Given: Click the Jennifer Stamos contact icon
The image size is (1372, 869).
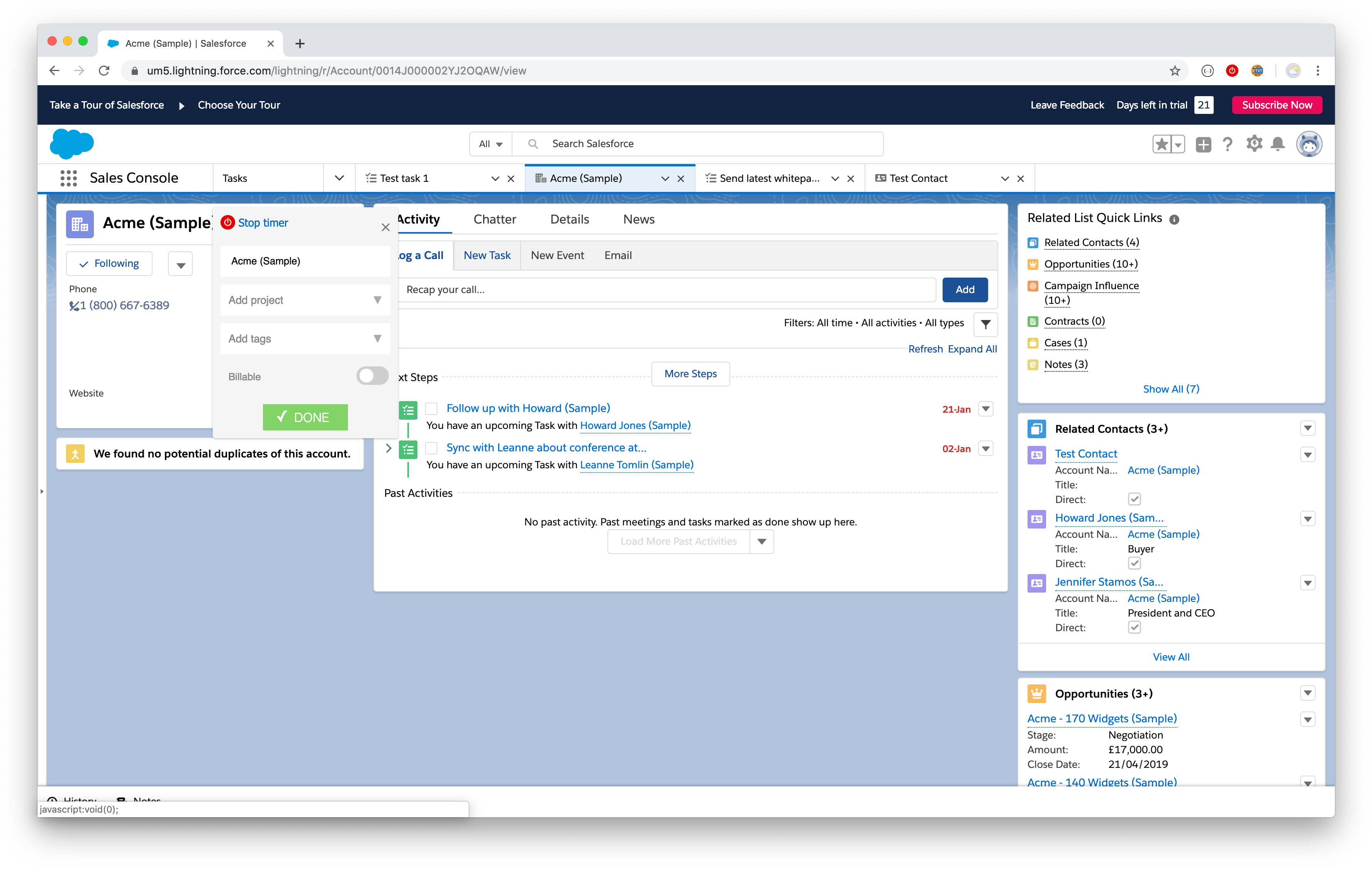Looking at the screenshot, I should [x=1036, y=583].
